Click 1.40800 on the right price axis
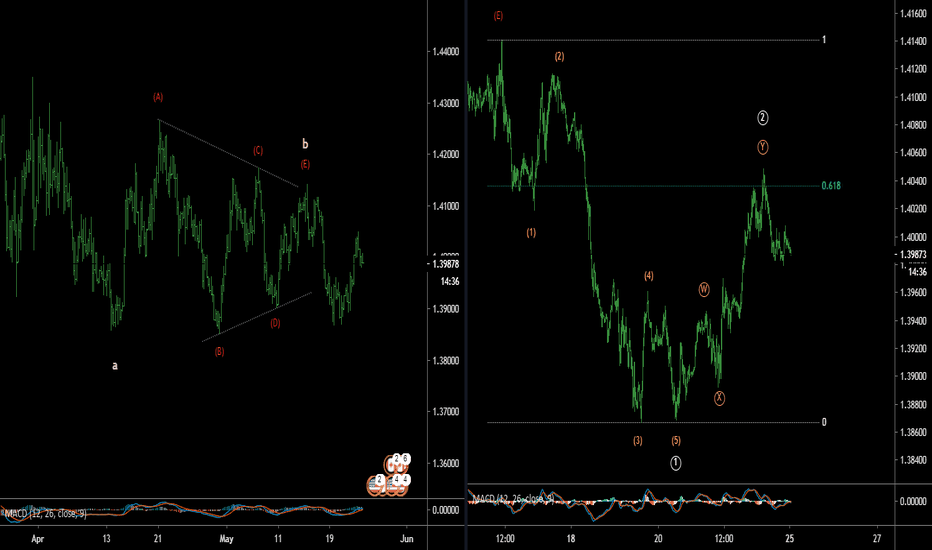 914,125
